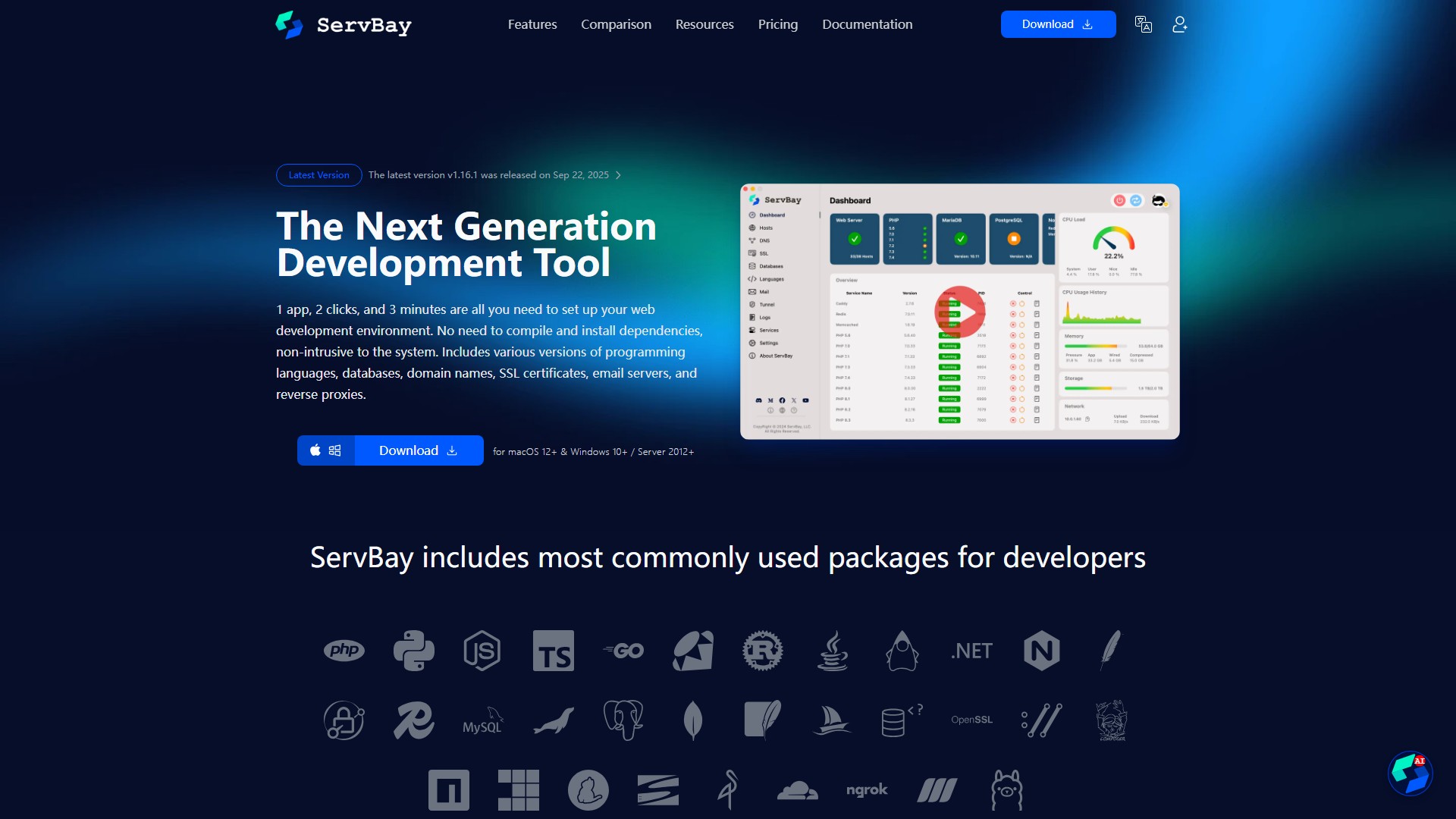Open the language translation icon

[x=1143, y=25]
